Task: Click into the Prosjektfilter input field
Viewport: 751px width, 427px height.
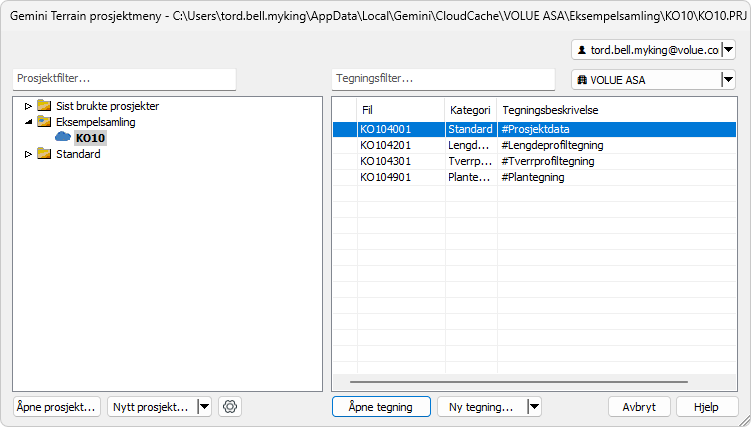Action: [124, 78]
